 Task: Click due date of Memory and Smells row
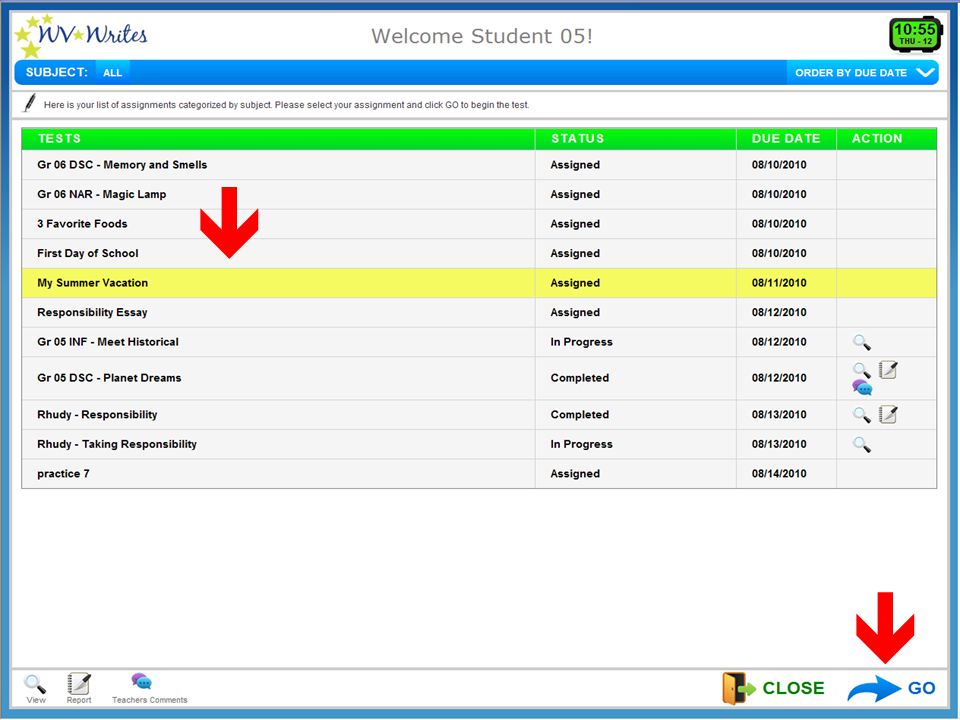click(x=779, y=165)
